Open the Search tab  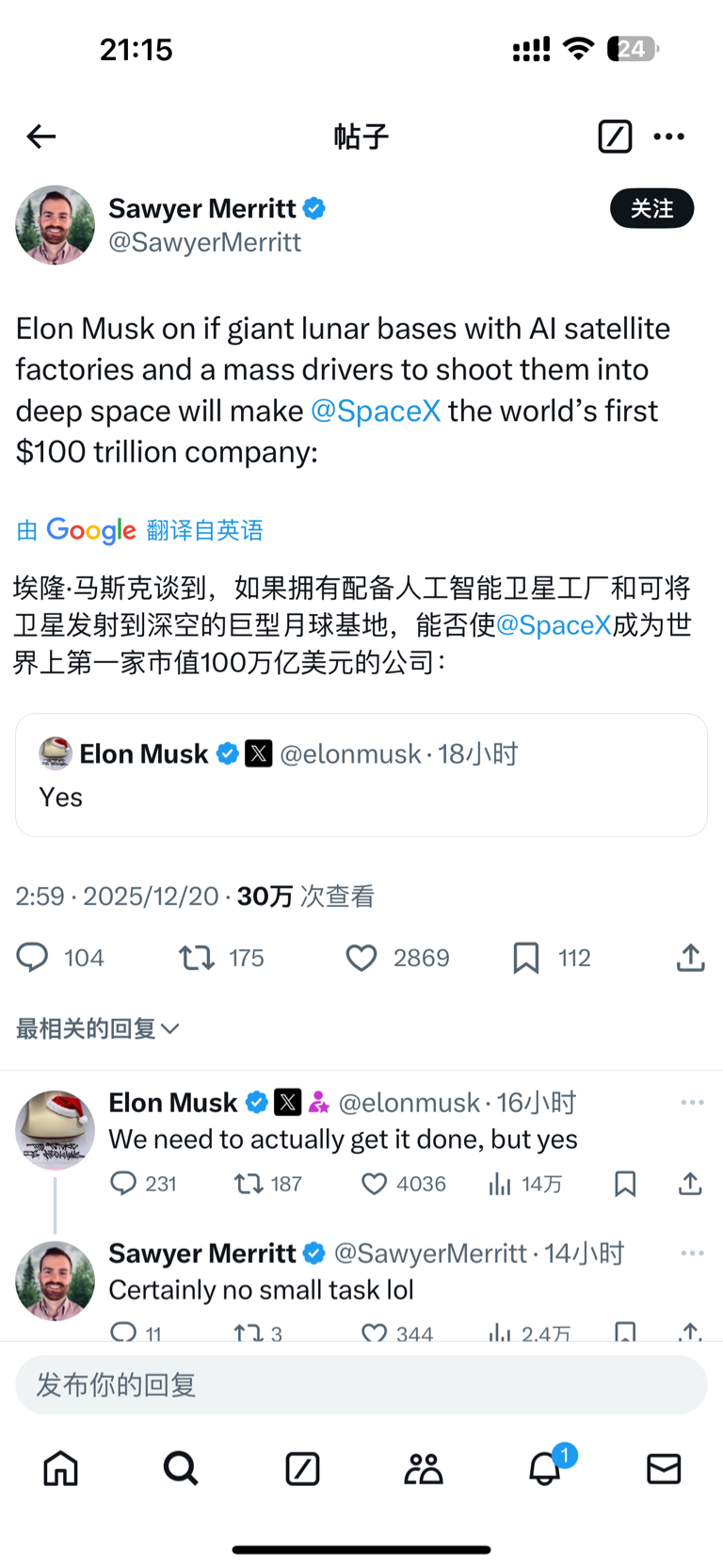coord(181,1468)
